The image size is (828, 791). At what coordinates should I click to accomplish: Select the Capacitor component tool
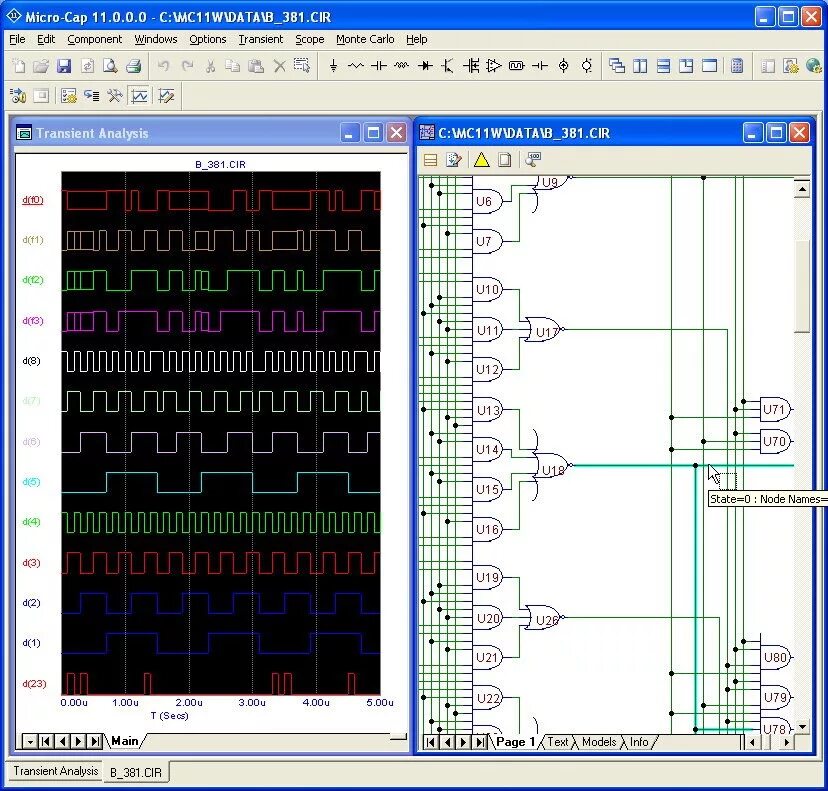[x=379, y=66]
